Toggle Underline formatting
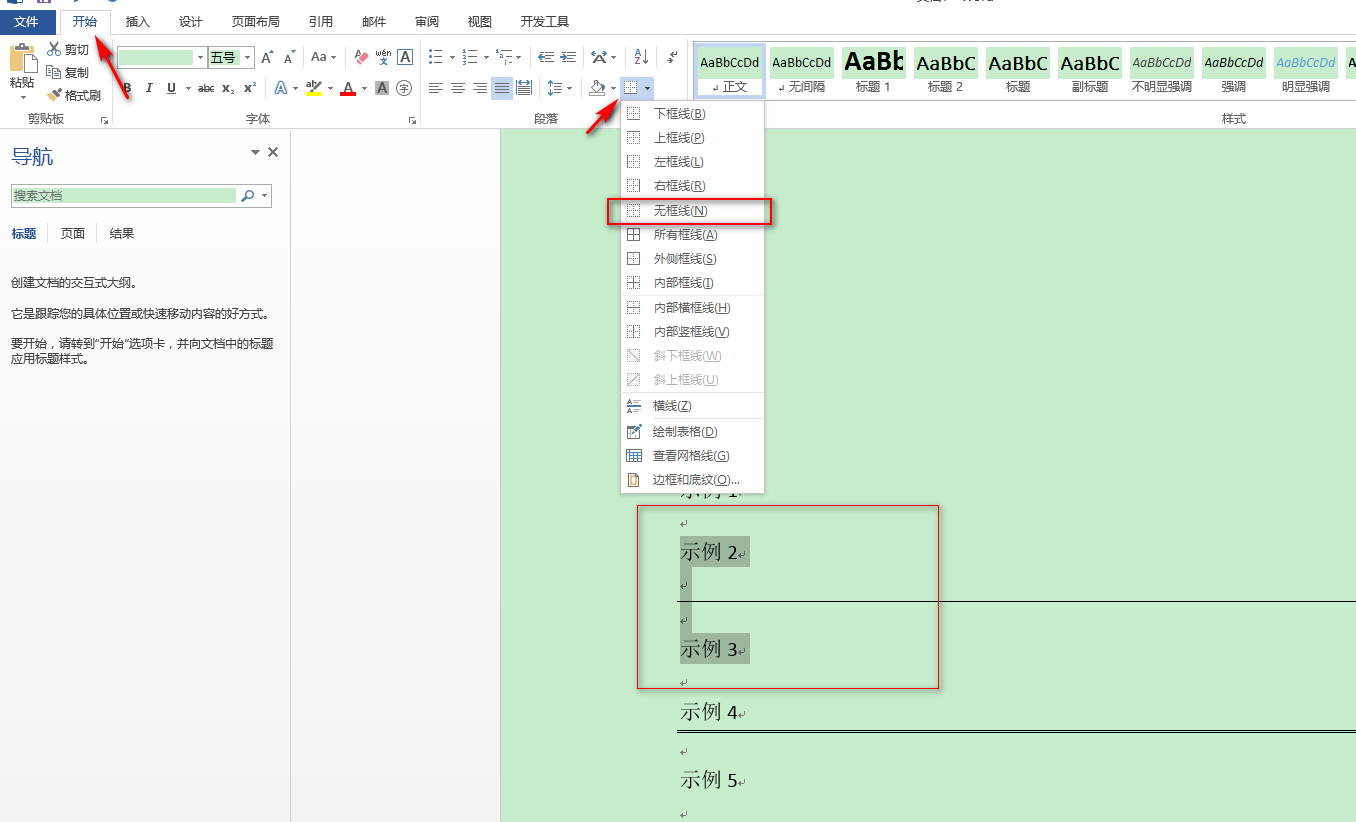The width and height of the screenshot is (1356, 822). click(x=171, y=88)
